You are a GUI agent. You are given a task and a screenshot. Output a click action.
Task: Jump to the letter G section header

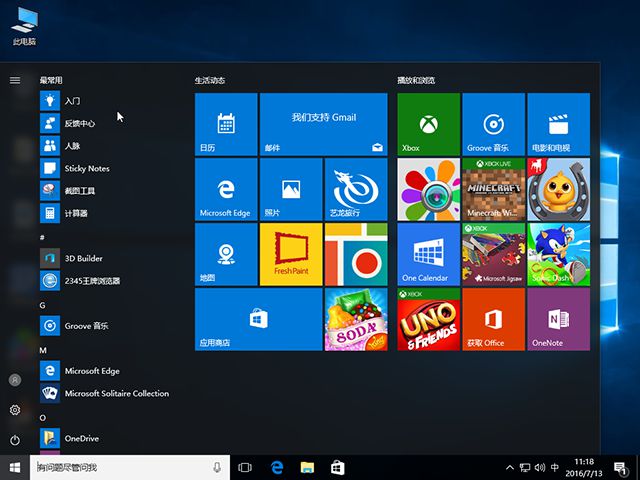(x=43, y=304)
